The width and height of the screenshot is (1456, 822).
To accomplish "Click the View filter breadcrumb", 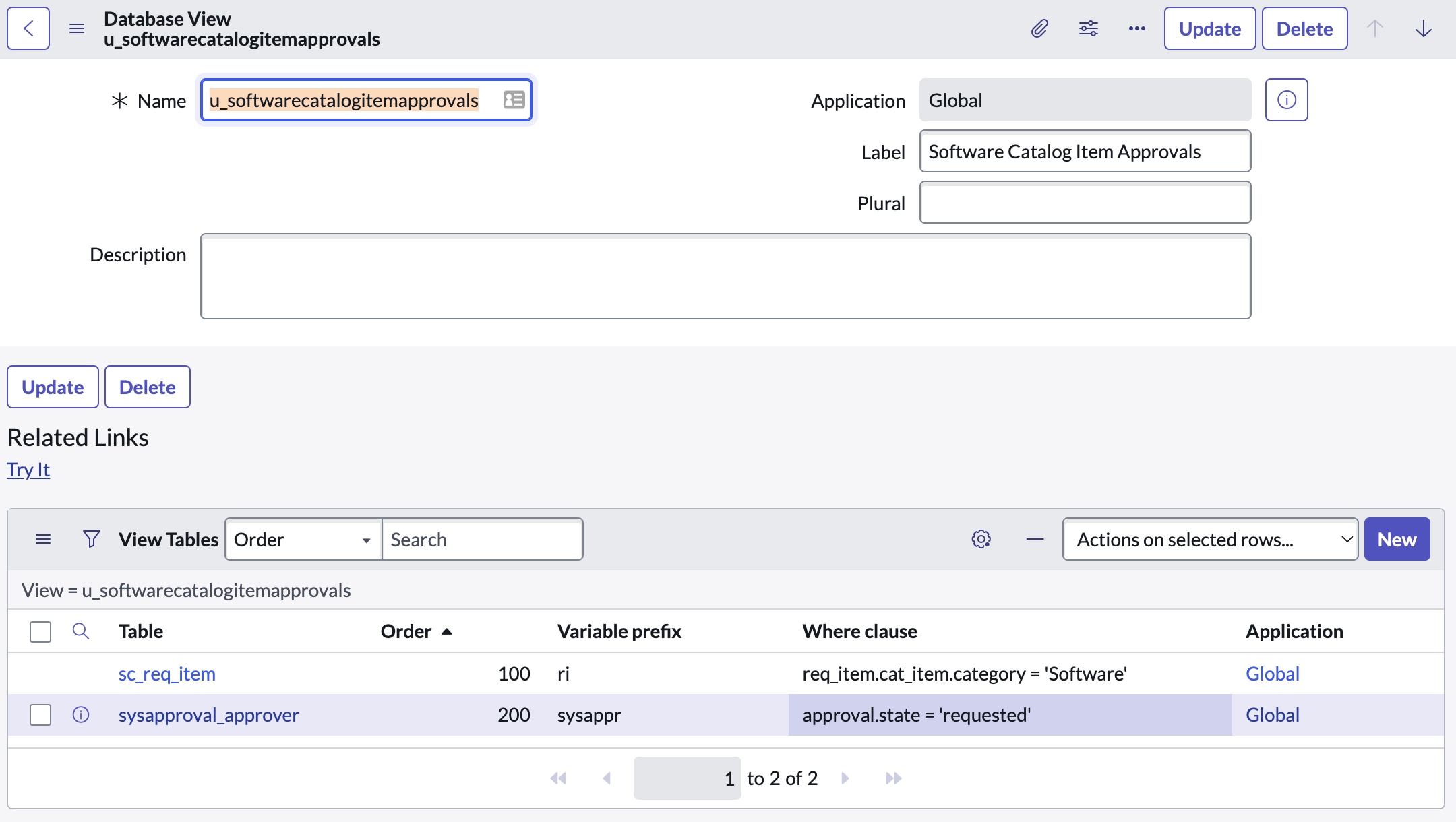I will point(186,590).
